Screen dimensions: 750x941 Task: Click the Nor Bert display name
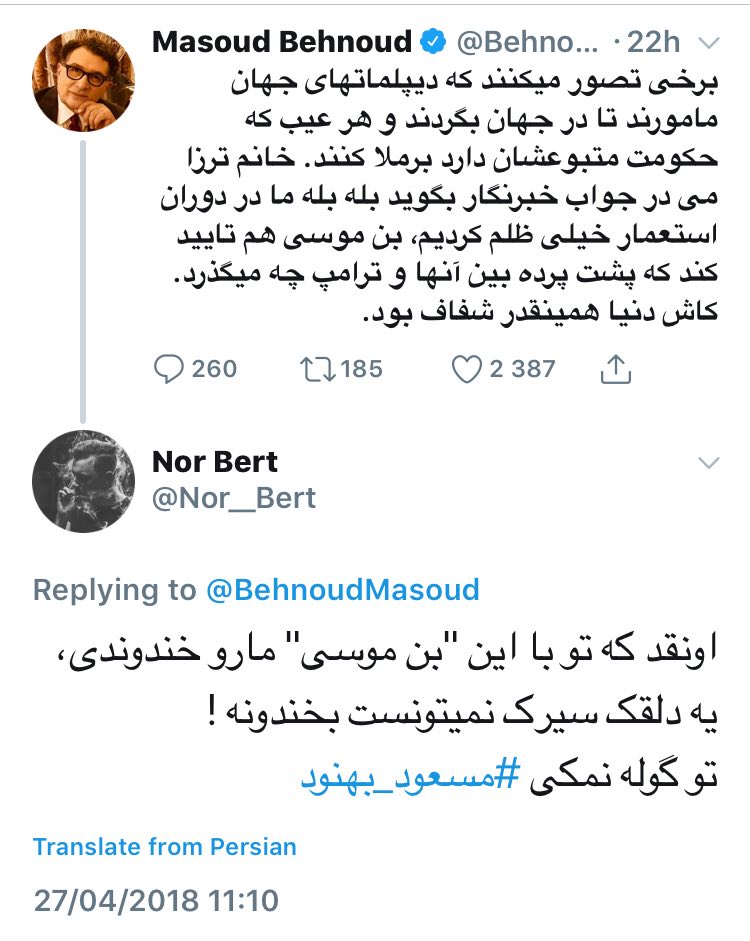coord(215,461)
